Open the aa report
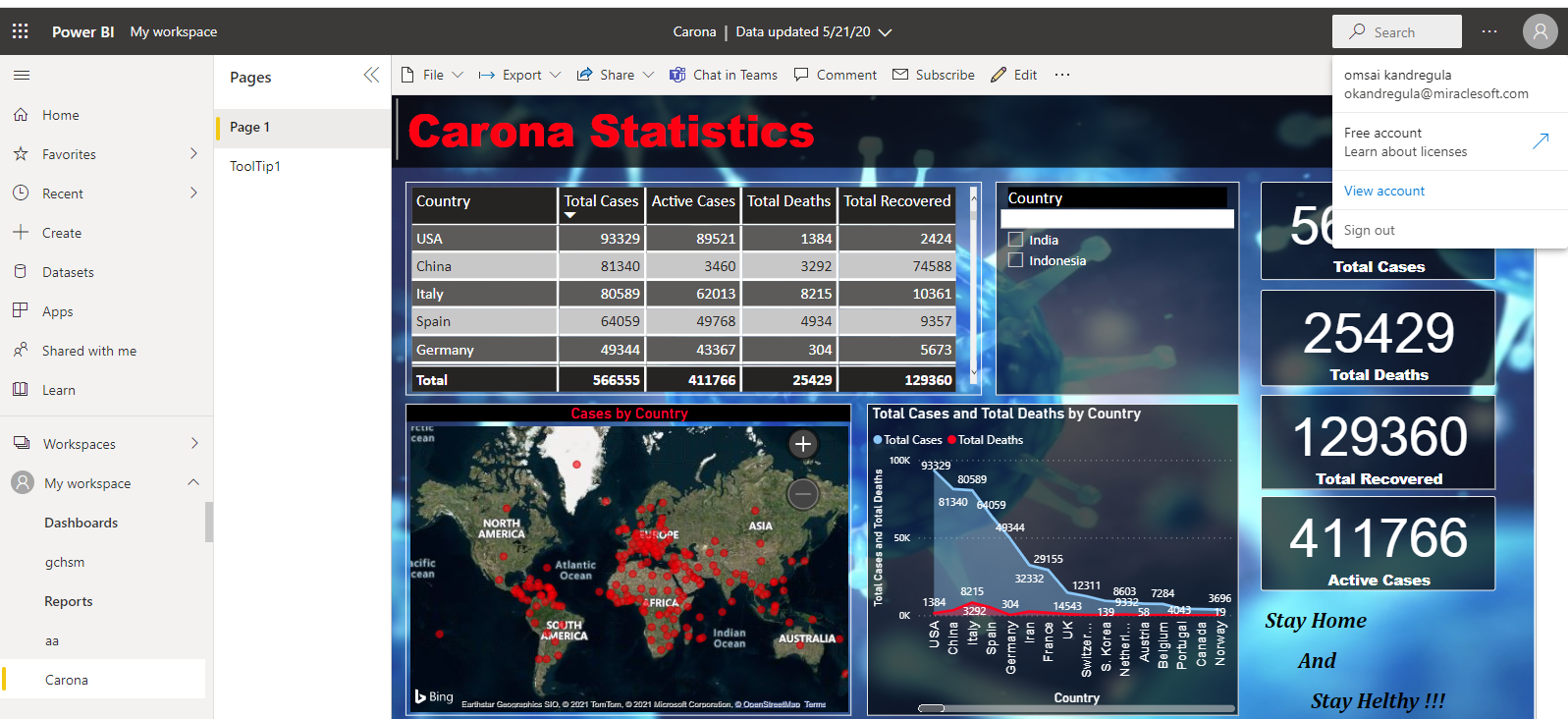This screenshot has height=719, width=1568. (52, 640)
